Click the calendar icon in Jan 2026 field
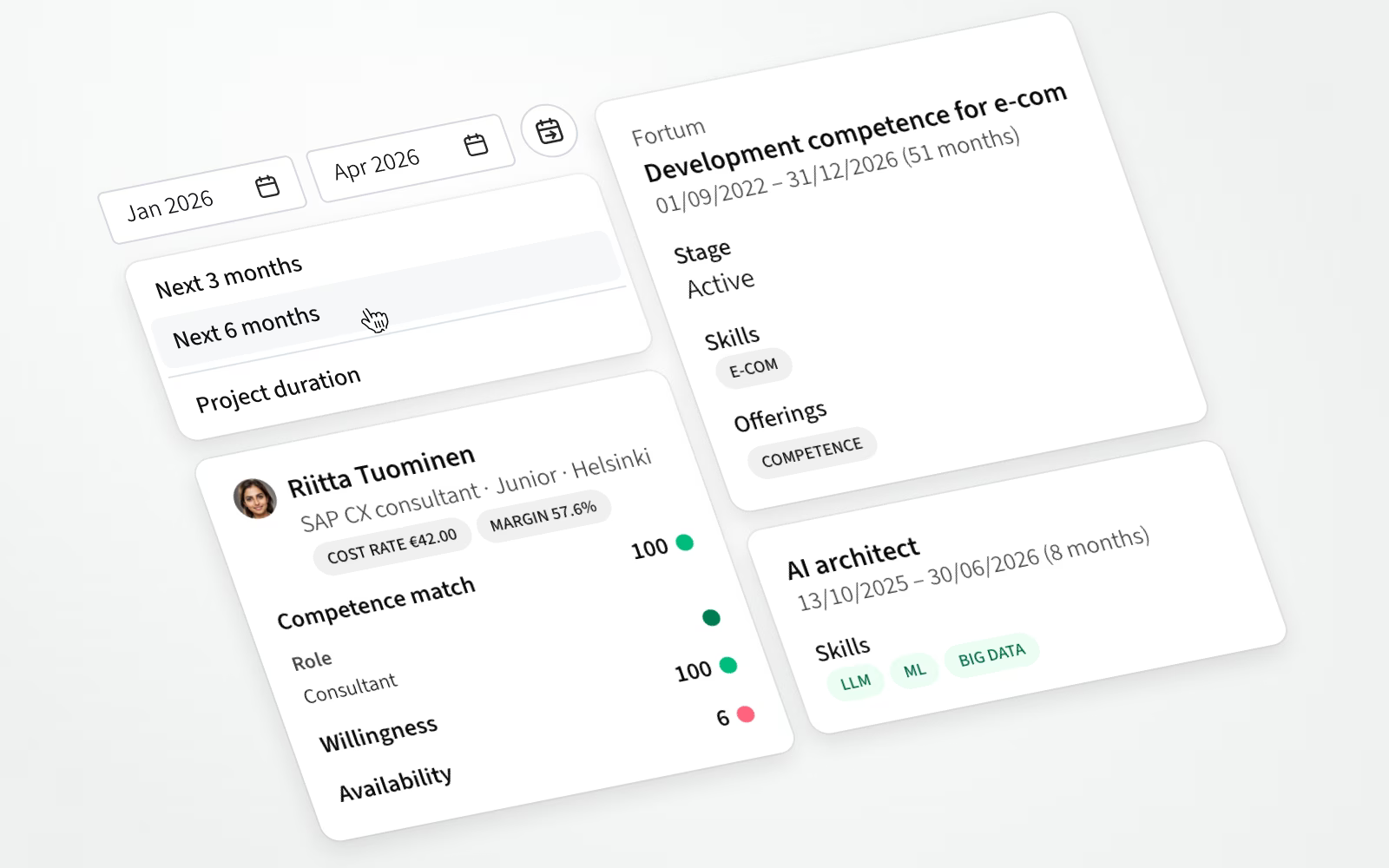Screen dimensions: 1389x868 (267, 187)
